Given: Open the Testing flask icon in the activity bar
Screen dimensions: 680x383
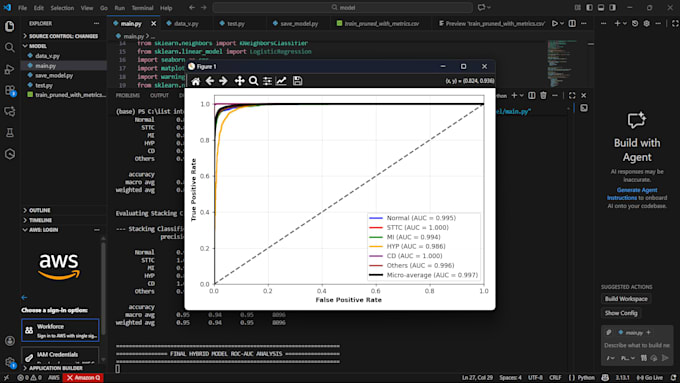Looking at the screenshot, I should 10,133.
